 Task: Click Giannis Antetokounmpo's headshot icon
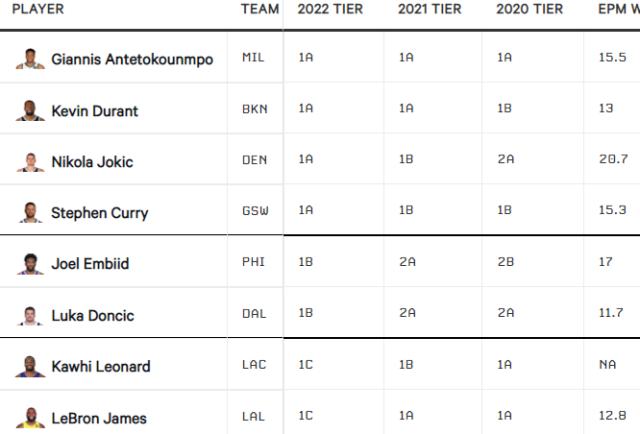[30, 59]
